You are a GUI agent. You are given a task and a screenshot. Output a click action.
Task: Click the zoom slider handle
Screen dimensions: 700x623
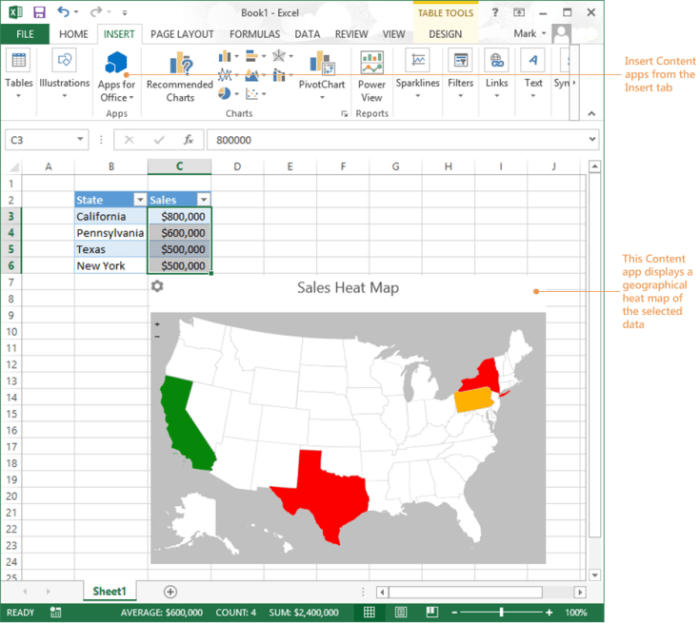coord(501,612)
